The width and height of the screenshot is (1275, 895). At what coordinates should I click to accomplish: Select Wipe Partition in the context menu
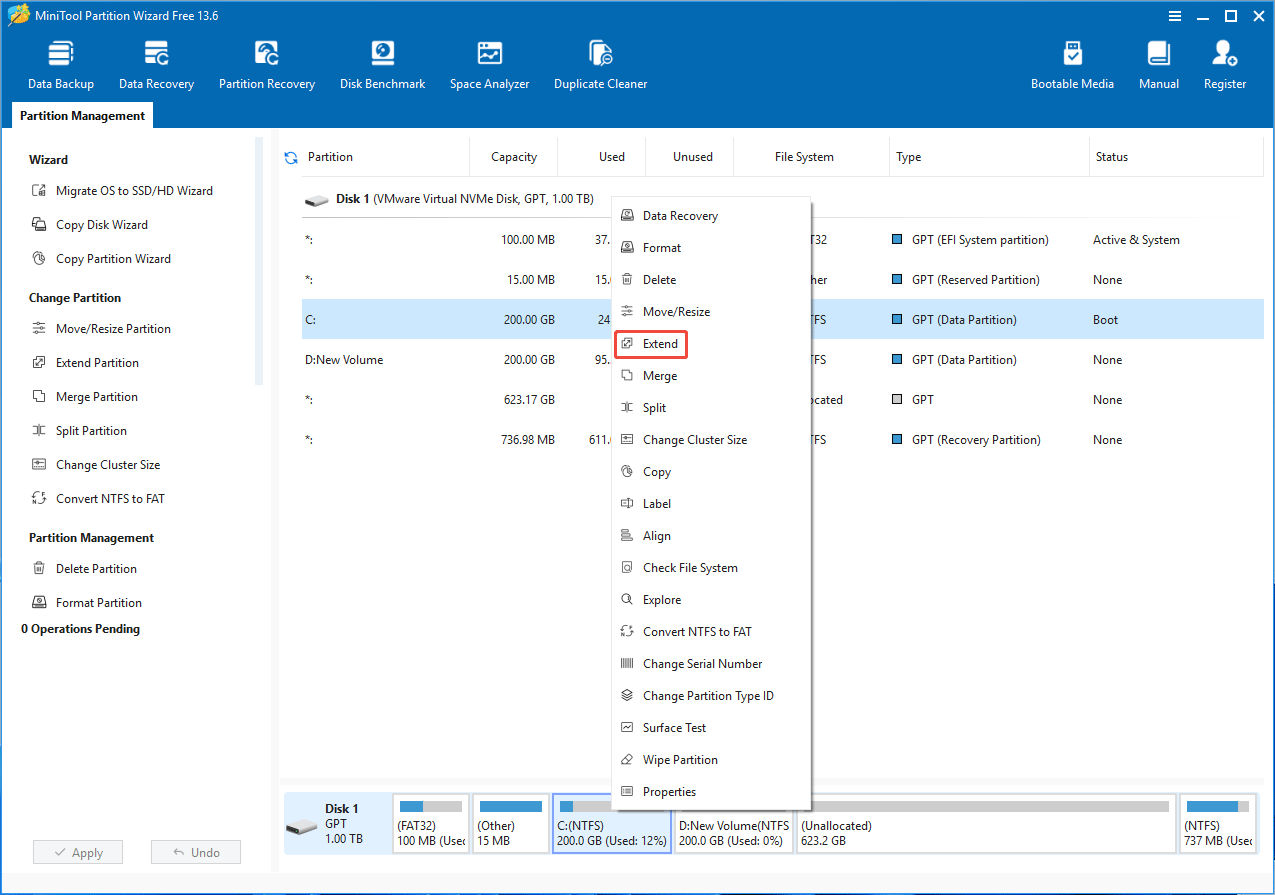click(x=711, y=760)
